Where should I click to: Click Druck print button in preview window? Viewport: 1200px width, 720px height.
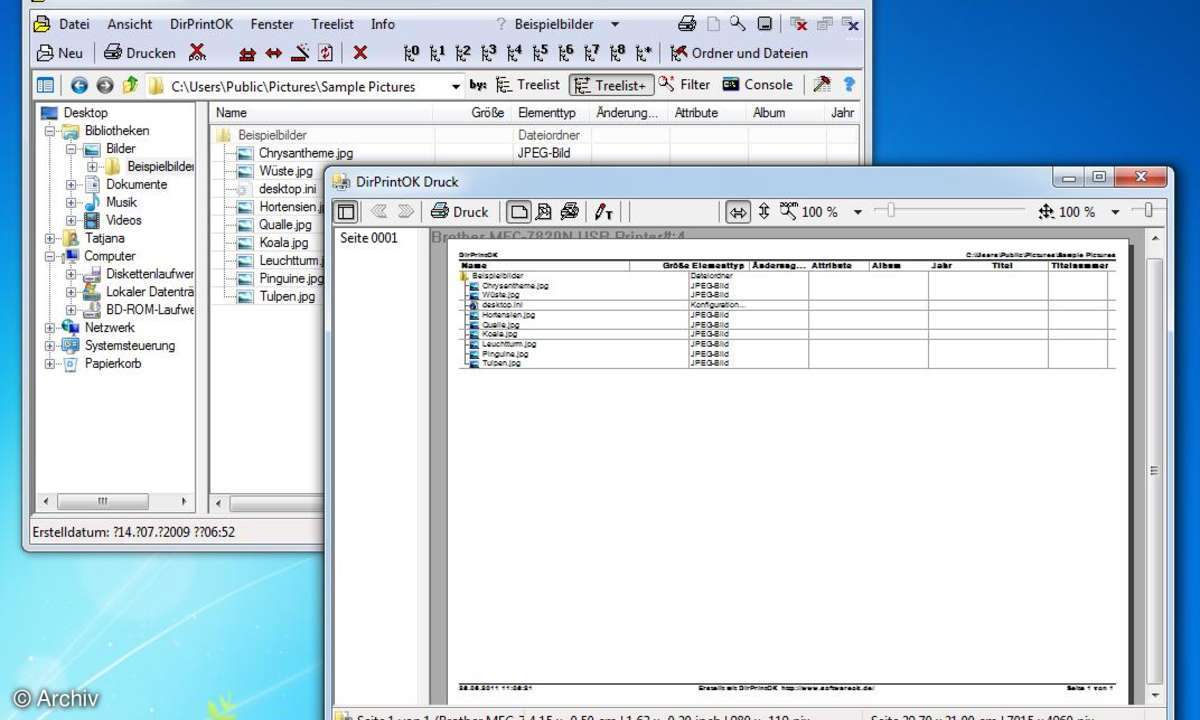click(460, 211)
